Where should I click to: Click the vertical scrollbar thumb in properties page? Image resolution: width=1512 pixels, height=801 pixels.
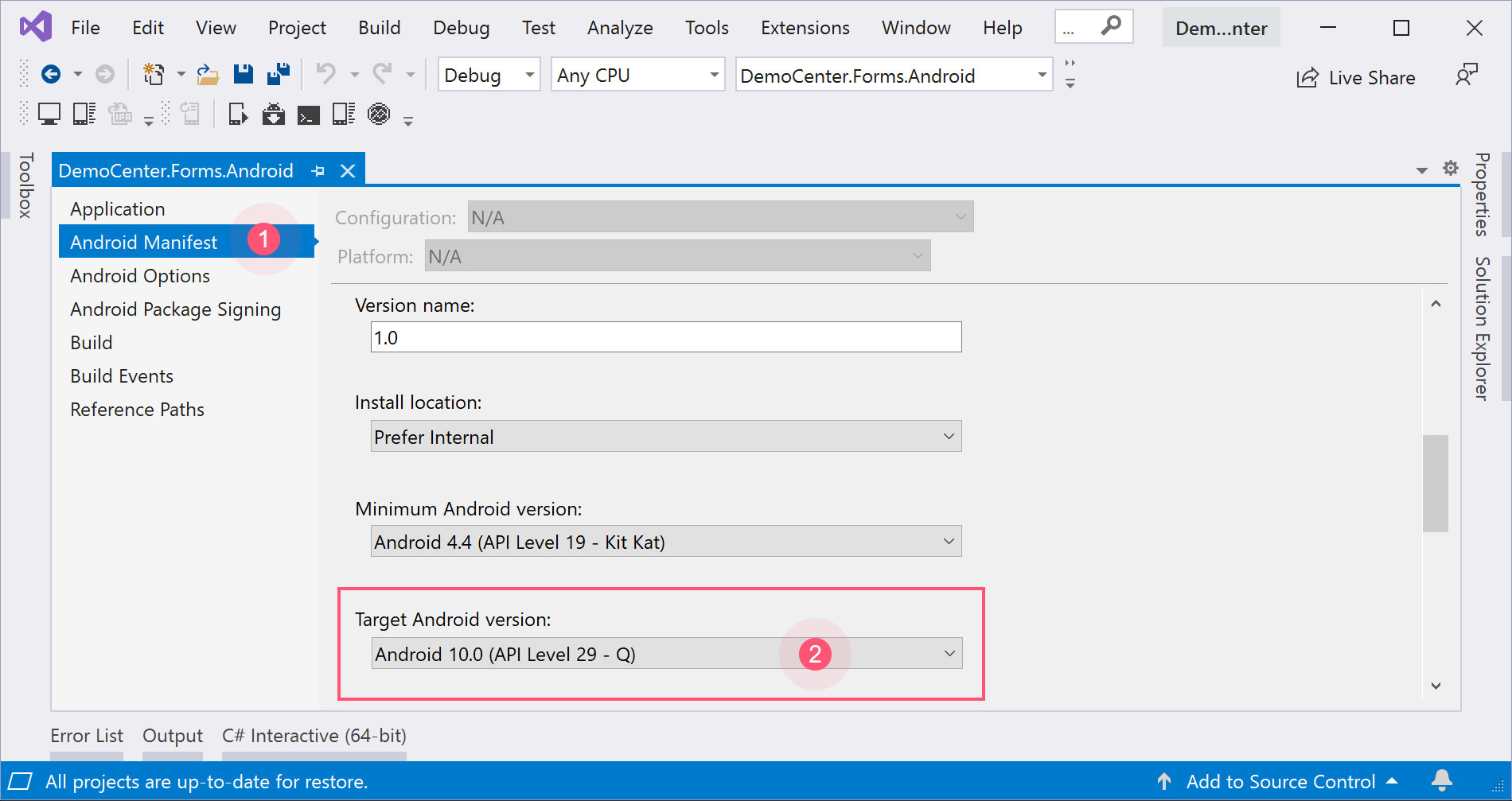(x=1435, y=483)
